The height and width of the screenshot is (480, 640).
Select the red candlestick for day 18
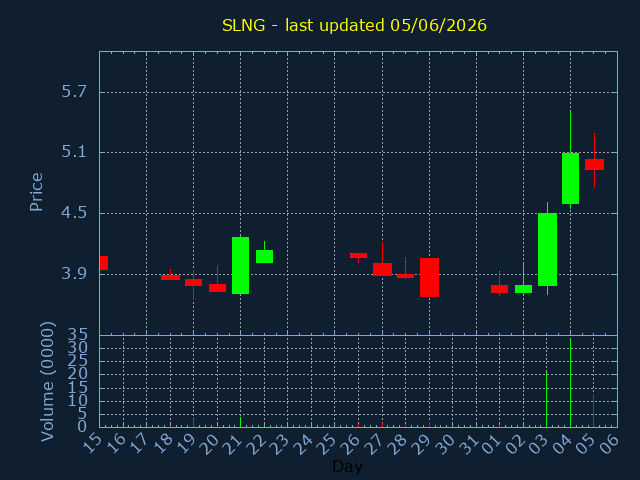(x=170, y=277)
